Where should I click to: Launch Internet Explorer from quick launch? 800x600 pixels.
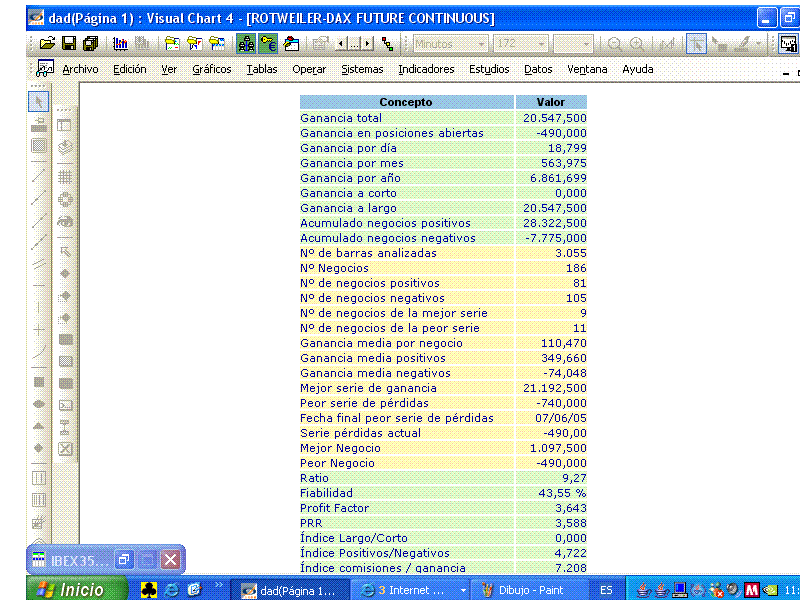tap(171, 590)
